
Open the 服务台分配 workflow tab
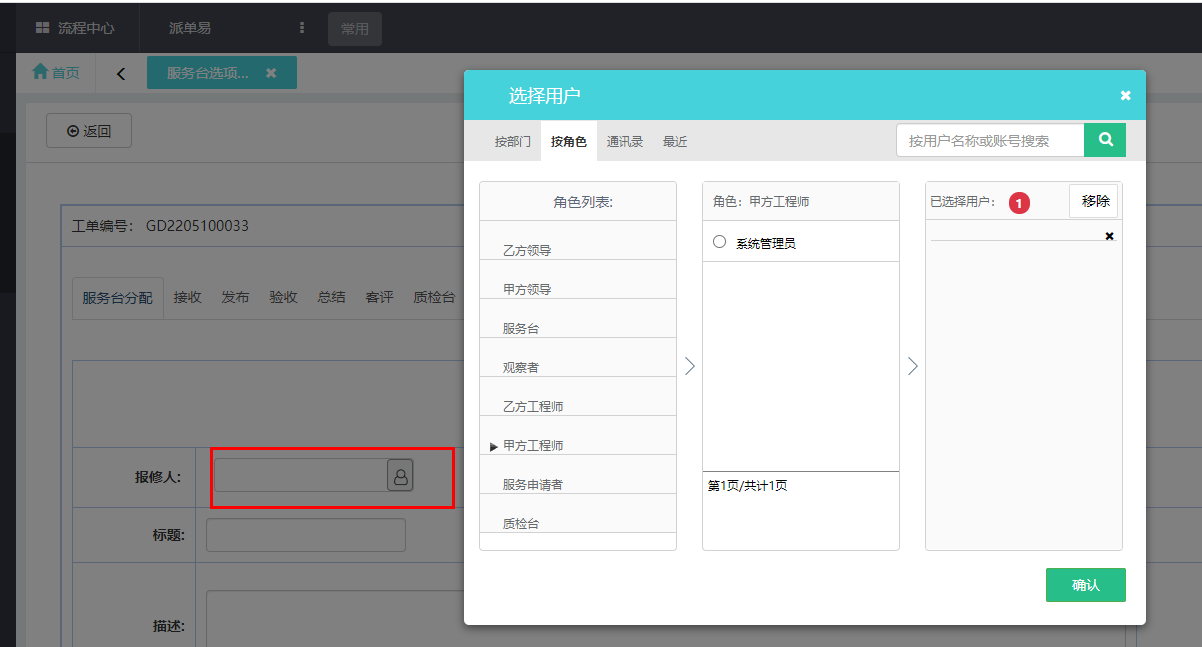coord(118,298)
